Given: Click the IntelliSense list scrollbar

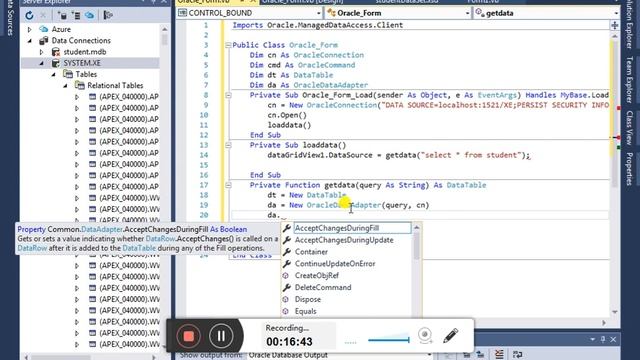Looking at the screenshot, I should pos(416,247).
